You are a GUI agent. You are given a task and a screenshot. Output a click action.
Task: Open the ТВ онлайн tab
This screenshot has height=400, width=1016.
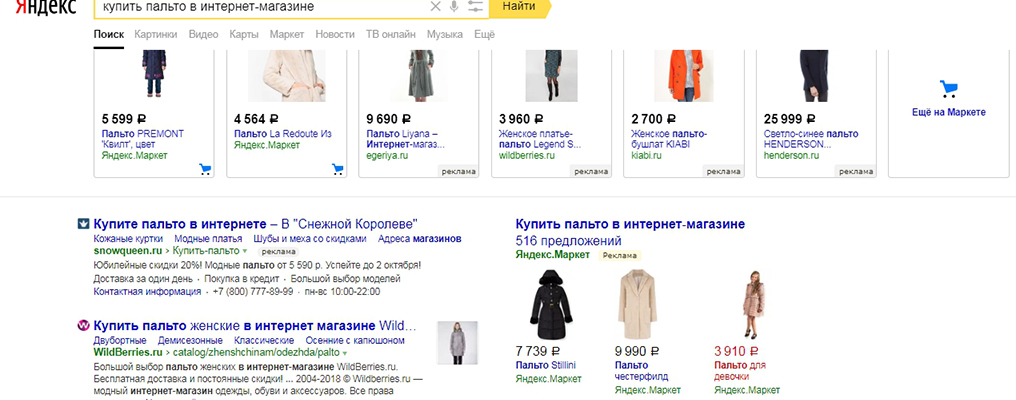click(391, 34)
